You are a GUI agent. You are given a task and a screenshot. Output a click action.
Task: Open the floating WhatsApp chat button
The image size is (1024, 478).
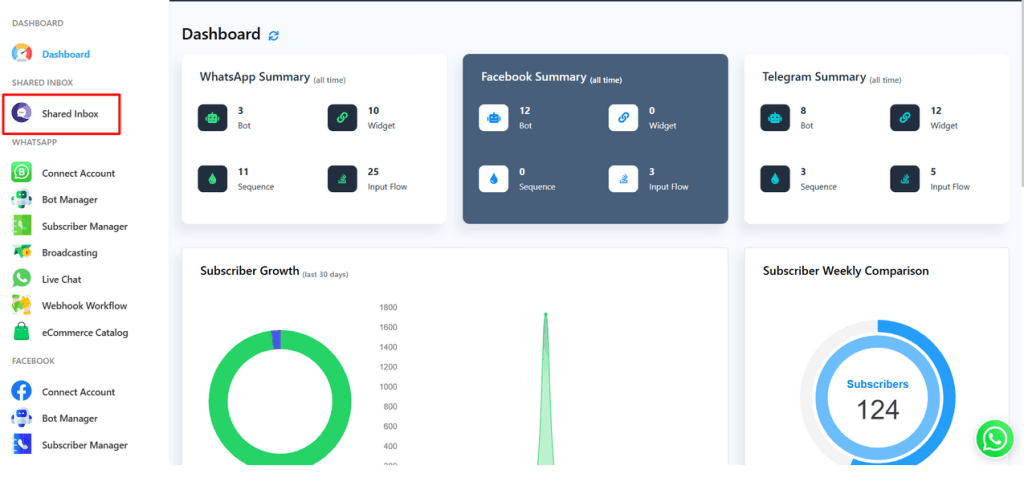click(994, 438)
